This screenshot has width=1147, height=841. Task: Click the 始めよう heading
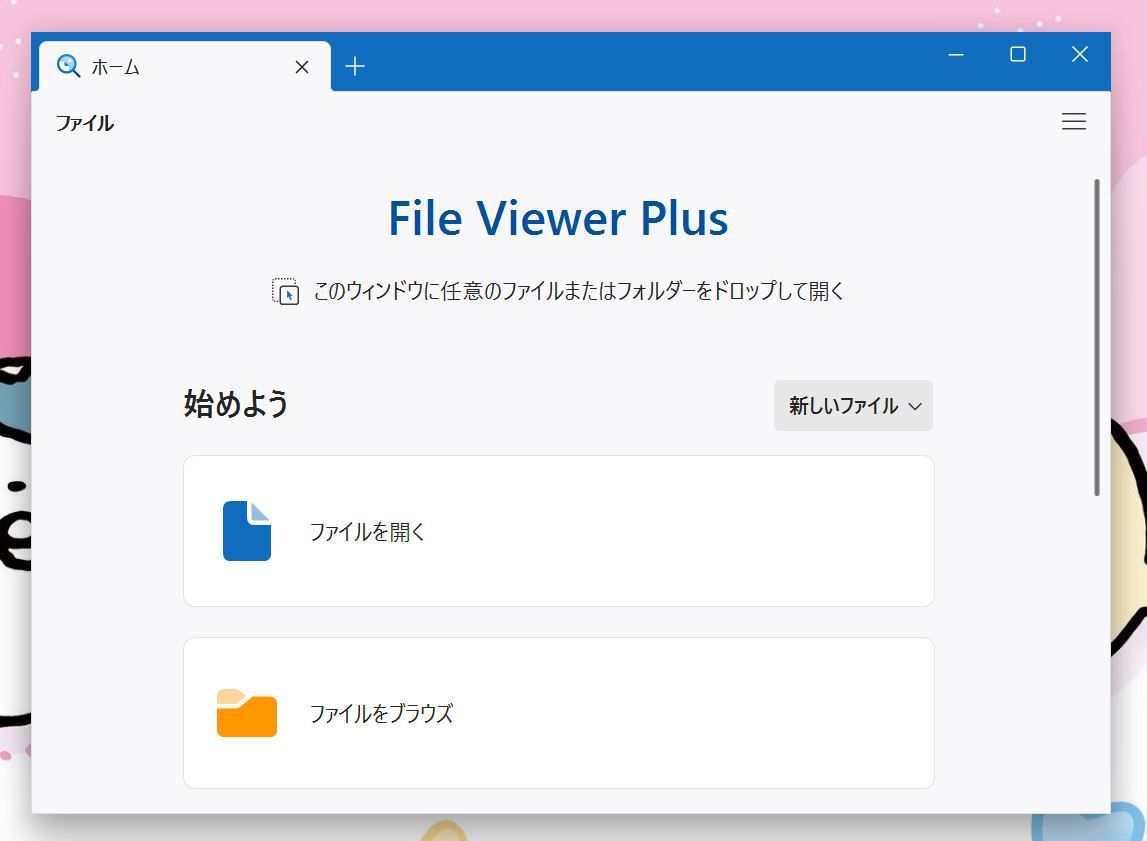[236, 404]
